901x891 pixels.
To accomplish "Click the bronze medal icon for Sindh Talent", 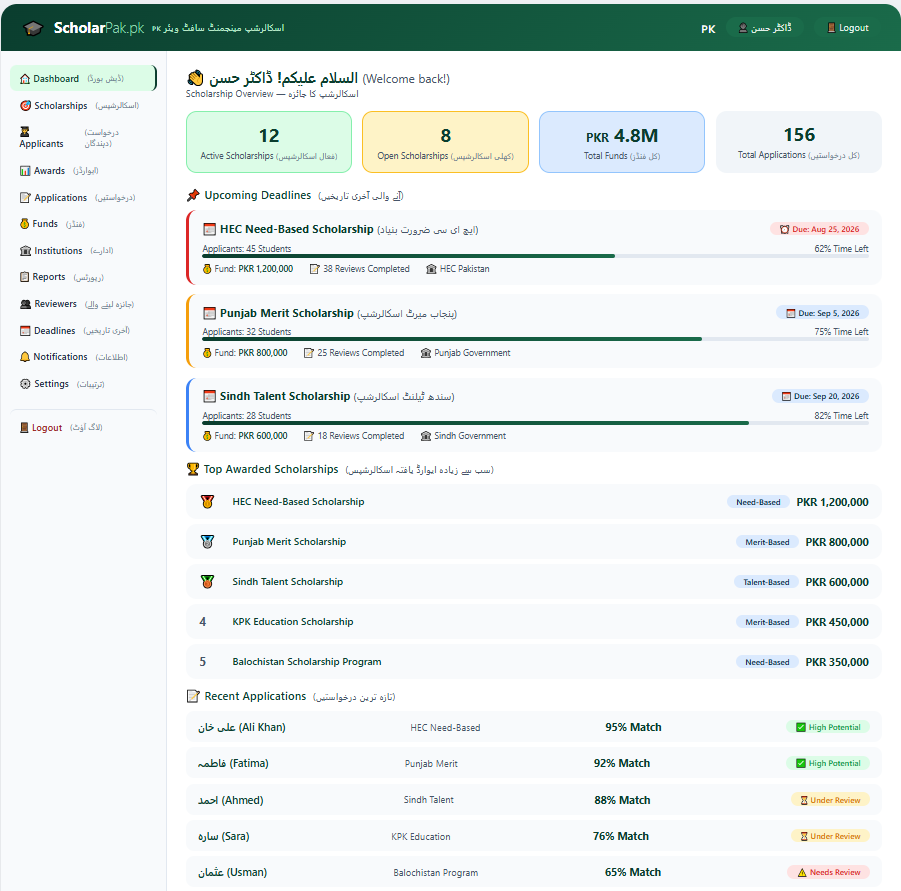I will coord(207,581).
